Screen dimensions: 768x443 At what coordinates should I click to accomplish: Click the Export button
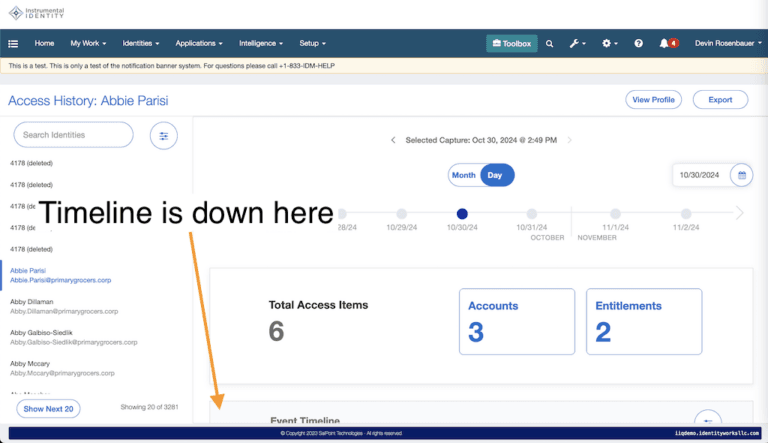point(720,100)
